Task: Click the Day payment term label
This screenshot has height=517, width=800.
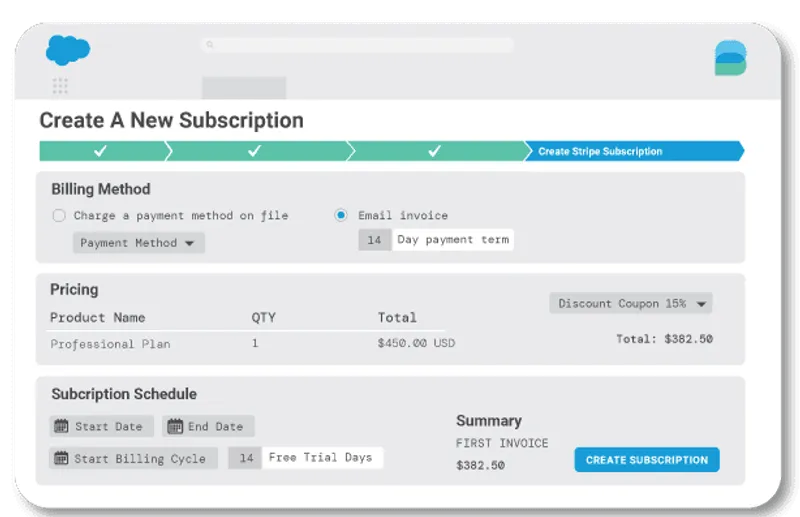Action: point(453,239)
